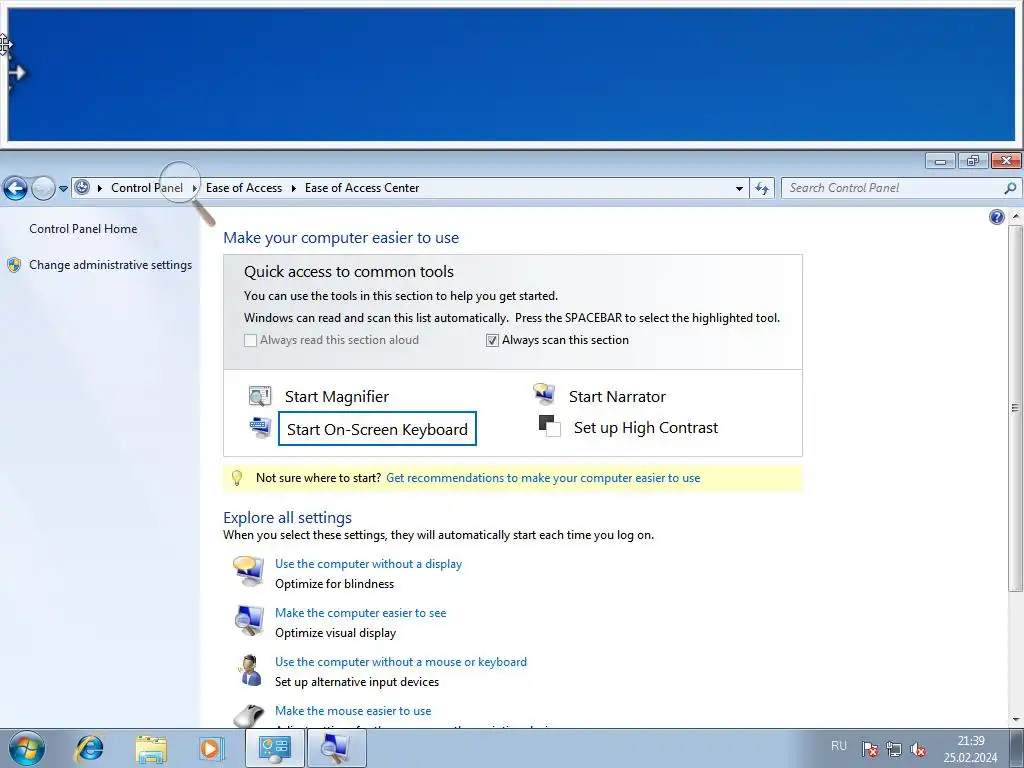Click the computer without a display icon
The image size is (1024, 768).
pos(248,571)
